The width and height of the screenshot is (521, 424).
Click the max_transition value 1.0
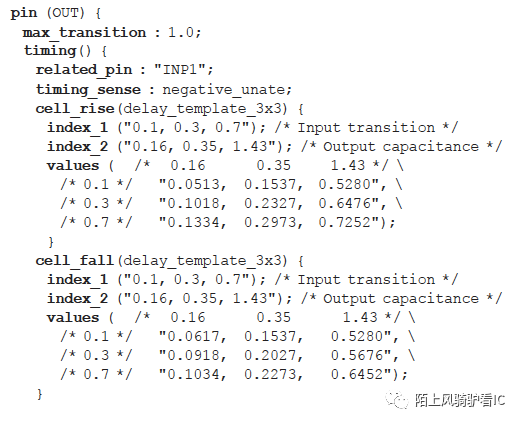(181, 32)
